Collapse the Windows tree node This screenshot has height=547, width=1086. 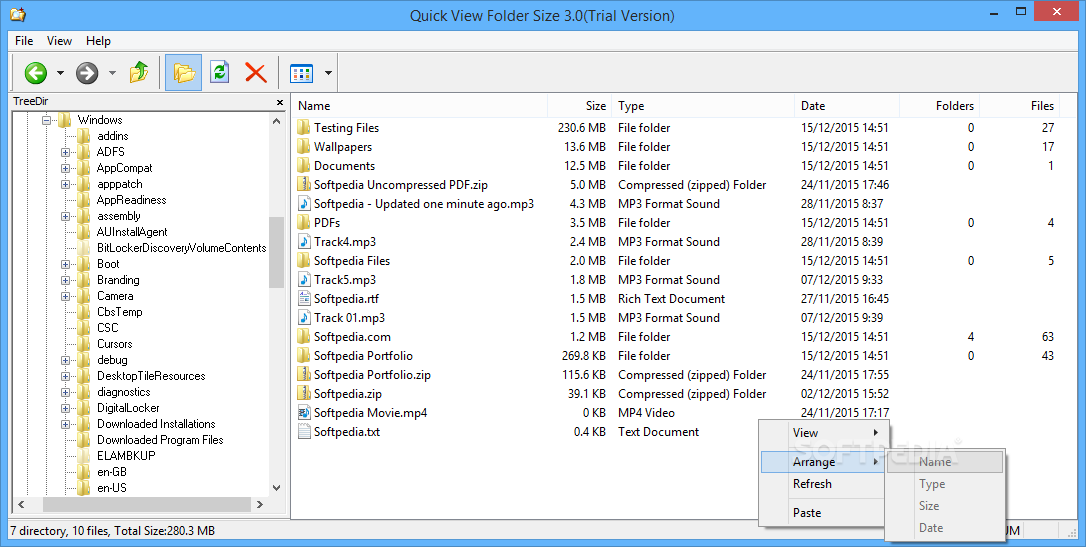[x=46, y=120]
